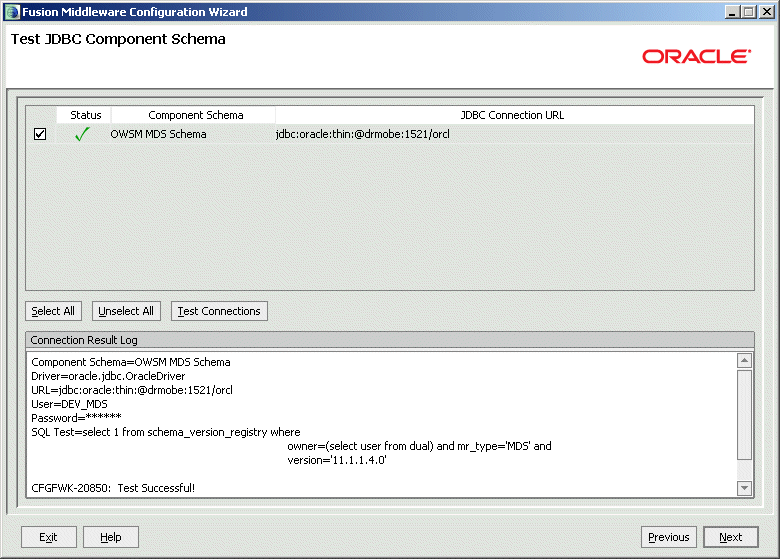
Task: Click the SQL Test=select 1 log line
Action: tap(166, 432)
